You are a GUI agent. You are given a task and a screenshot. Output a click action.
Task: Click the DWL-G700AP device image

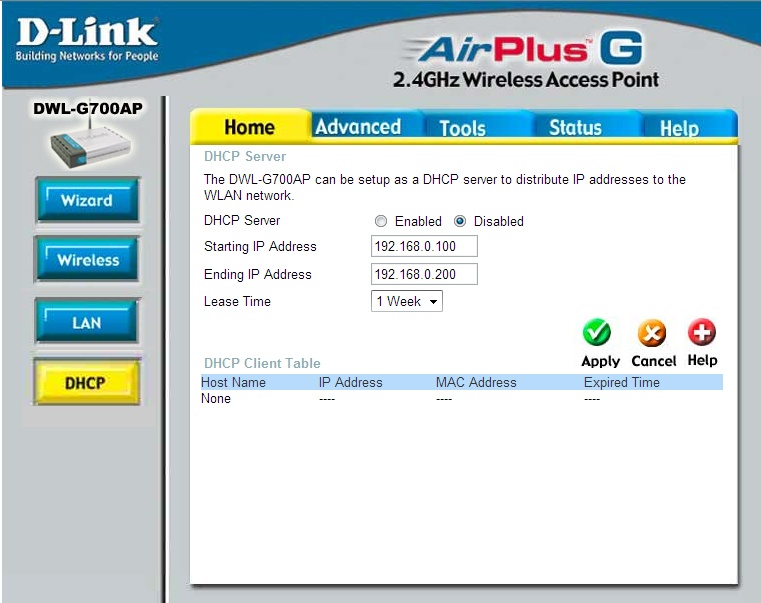pos(90,143)
